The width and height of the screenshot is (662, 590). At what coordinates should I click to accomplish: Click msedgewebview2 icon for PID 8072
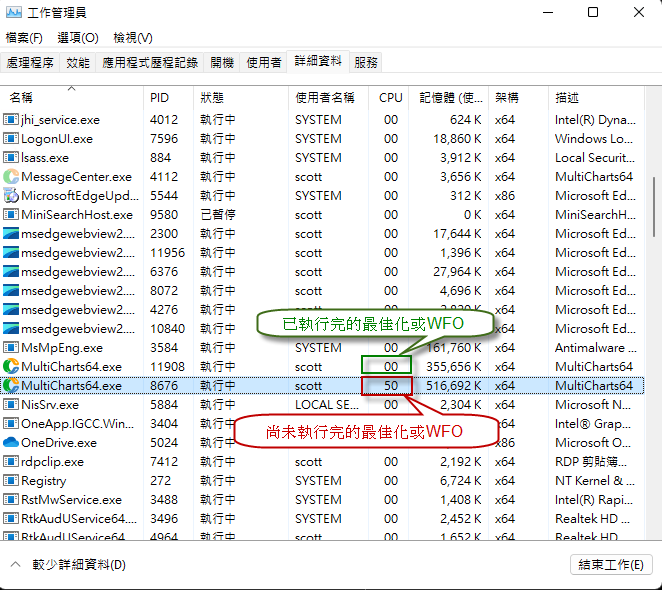[x=11, y=291]
